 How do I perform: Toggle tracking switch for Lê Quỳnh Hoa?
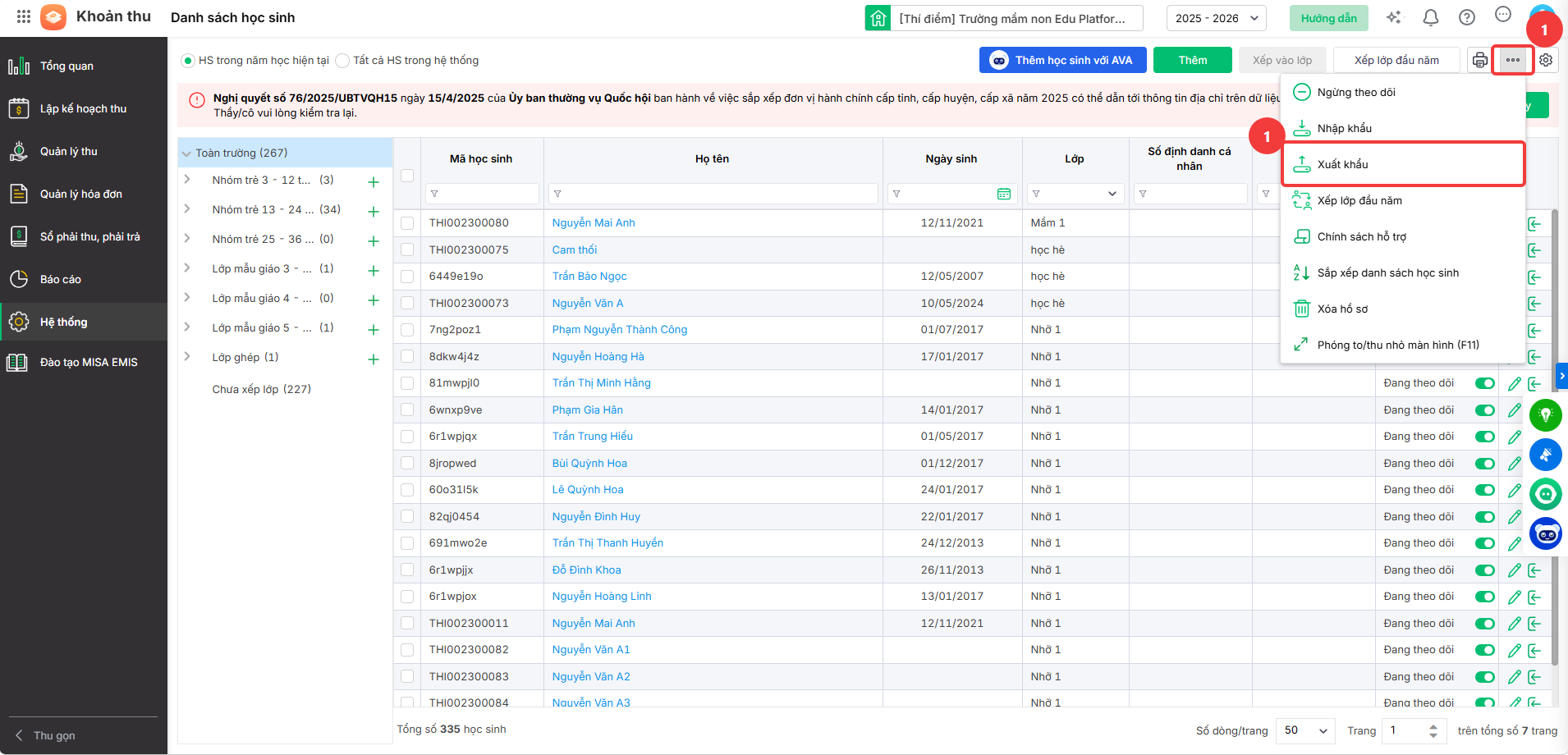1485,490
